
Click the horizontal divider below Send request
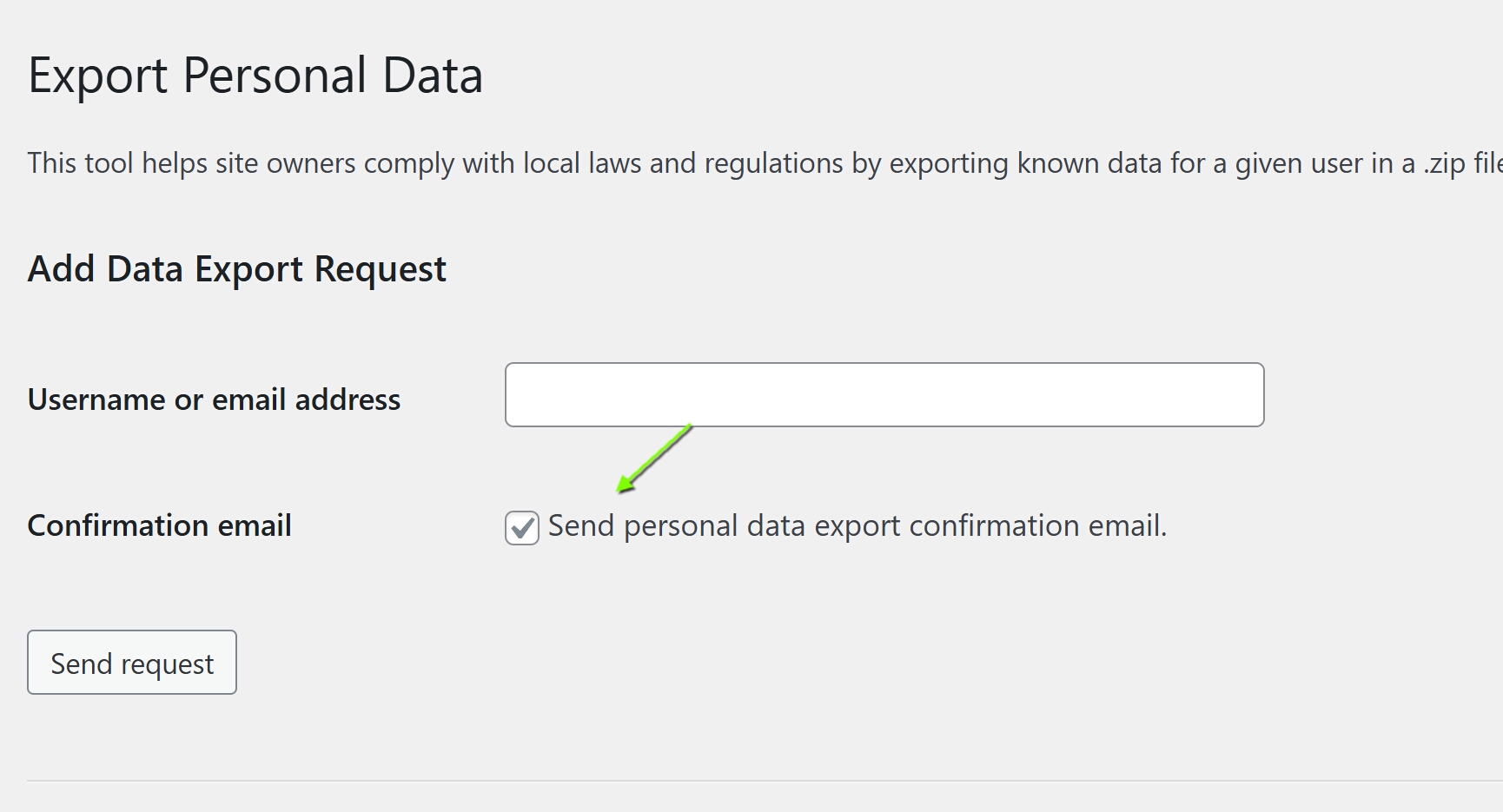click(765, 780)
